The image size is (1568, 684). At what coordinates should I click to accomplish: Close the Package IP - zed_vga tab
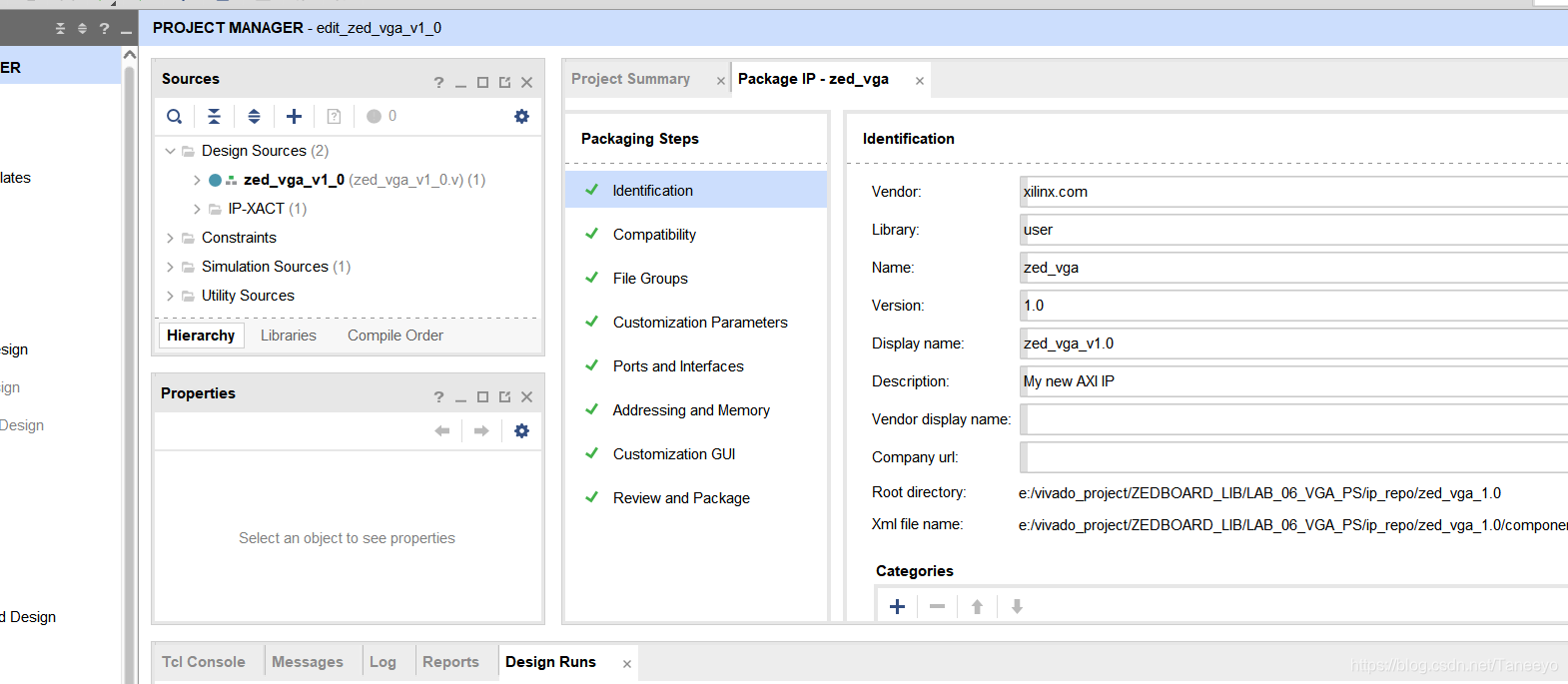point(920,81)
